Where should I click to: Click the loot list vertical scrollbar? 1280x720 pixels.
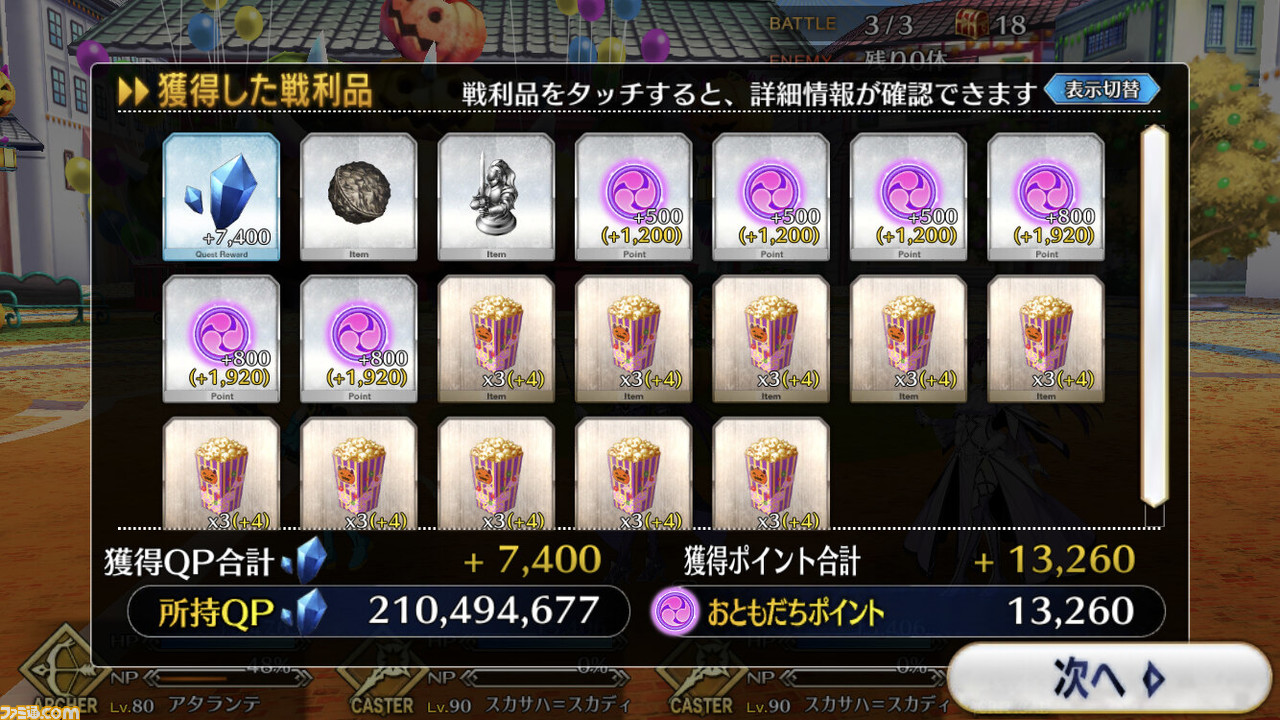pos(1155,315)
